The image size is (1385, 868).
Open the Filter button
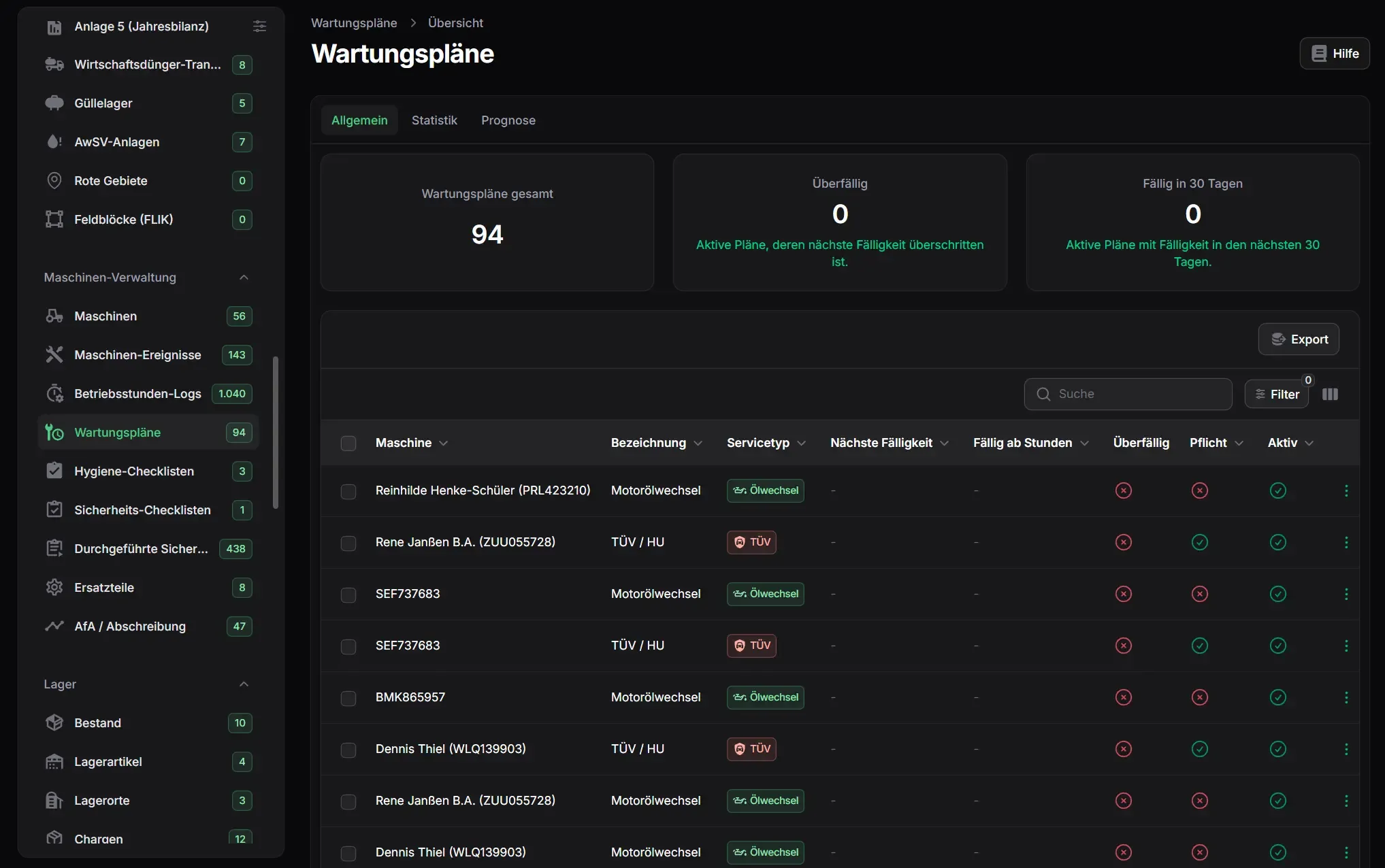click(x=1276, y=395)
